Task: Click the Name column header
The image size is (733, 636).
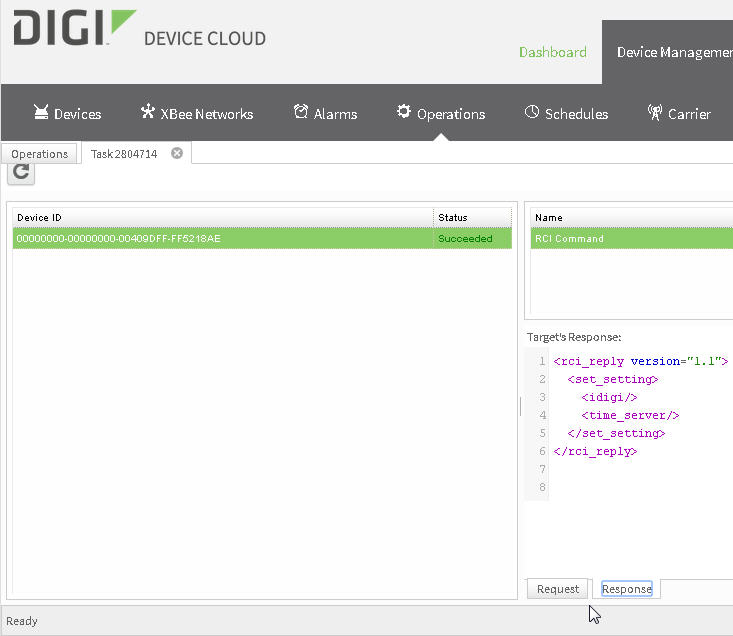Action: 630,217
